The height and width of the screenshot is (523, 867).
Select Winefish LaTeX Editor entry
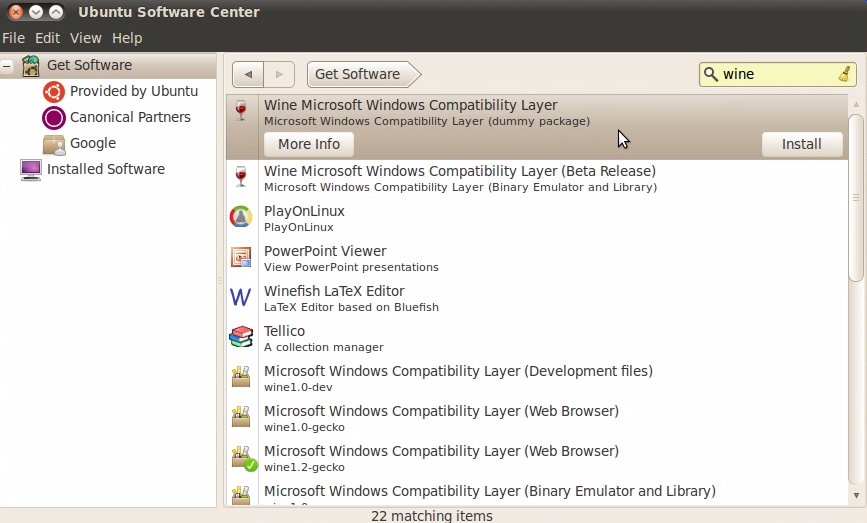point(537,298)
